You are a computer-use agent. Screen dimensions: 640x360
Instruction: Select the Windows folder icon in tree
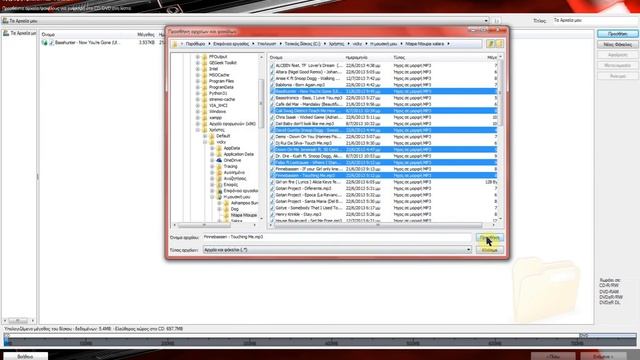(x=204, y=111)
